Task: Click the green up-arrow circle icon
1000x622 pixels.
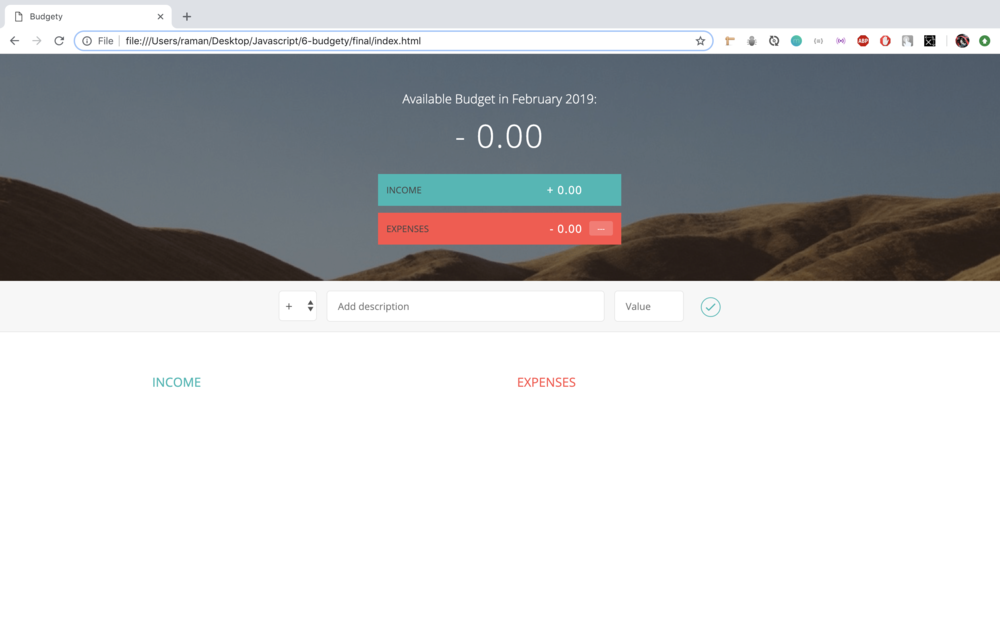Action: coord(984,41)
